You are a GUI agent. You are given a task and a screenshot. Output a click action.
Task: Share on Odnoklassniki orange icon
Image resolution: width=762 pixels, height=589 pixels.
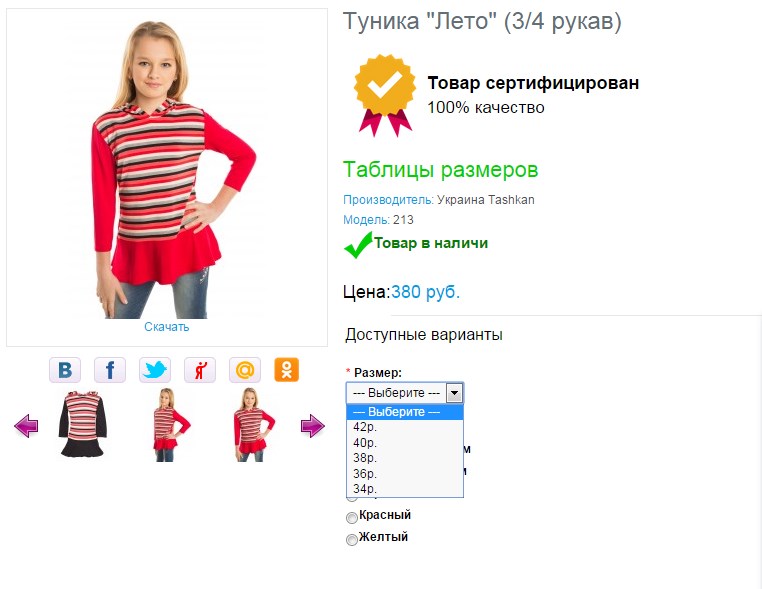coord(287,370)
